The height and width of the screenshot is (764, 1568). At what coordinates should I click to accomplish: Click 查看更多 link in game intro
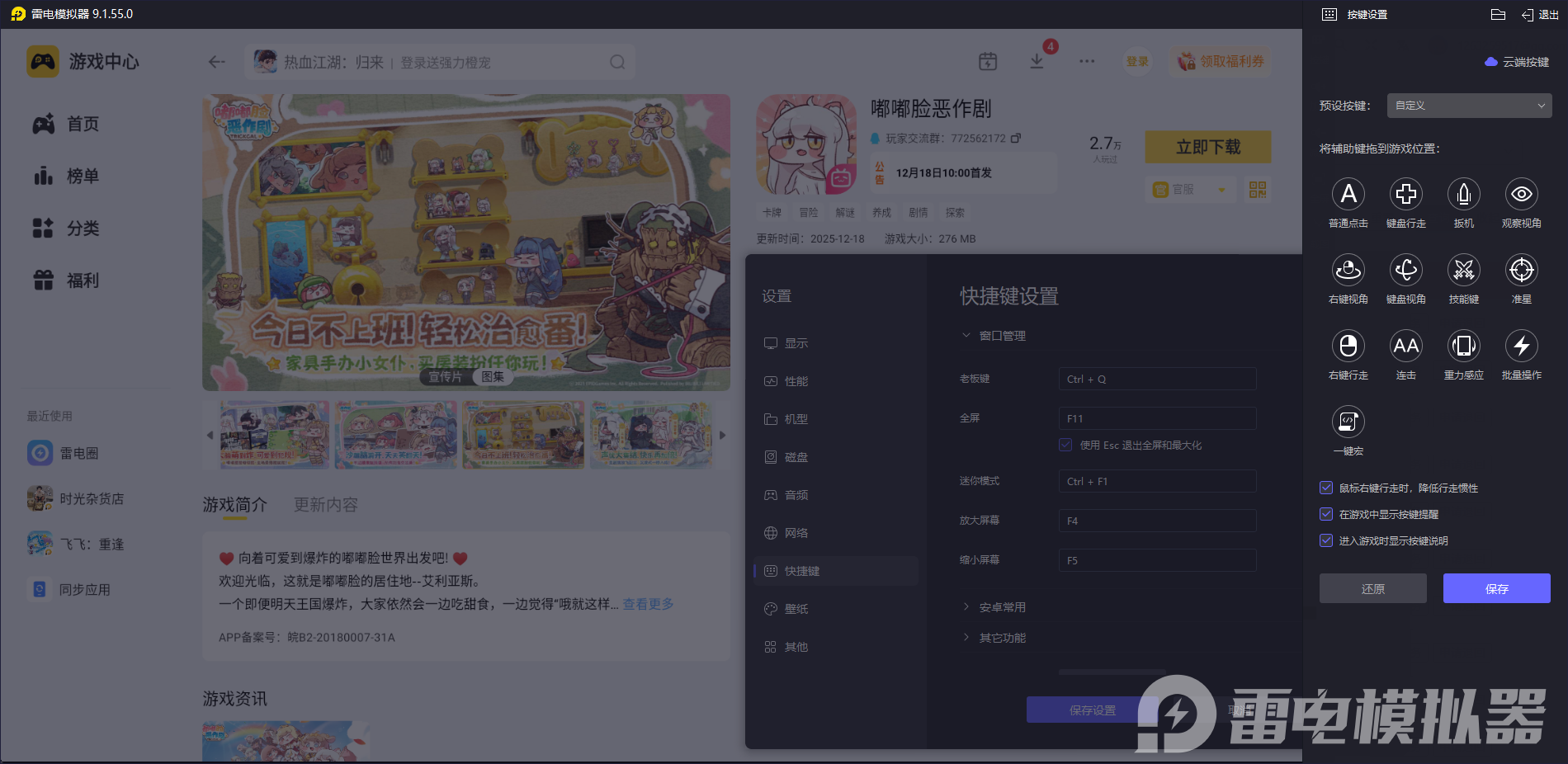[x=648, y=604]
